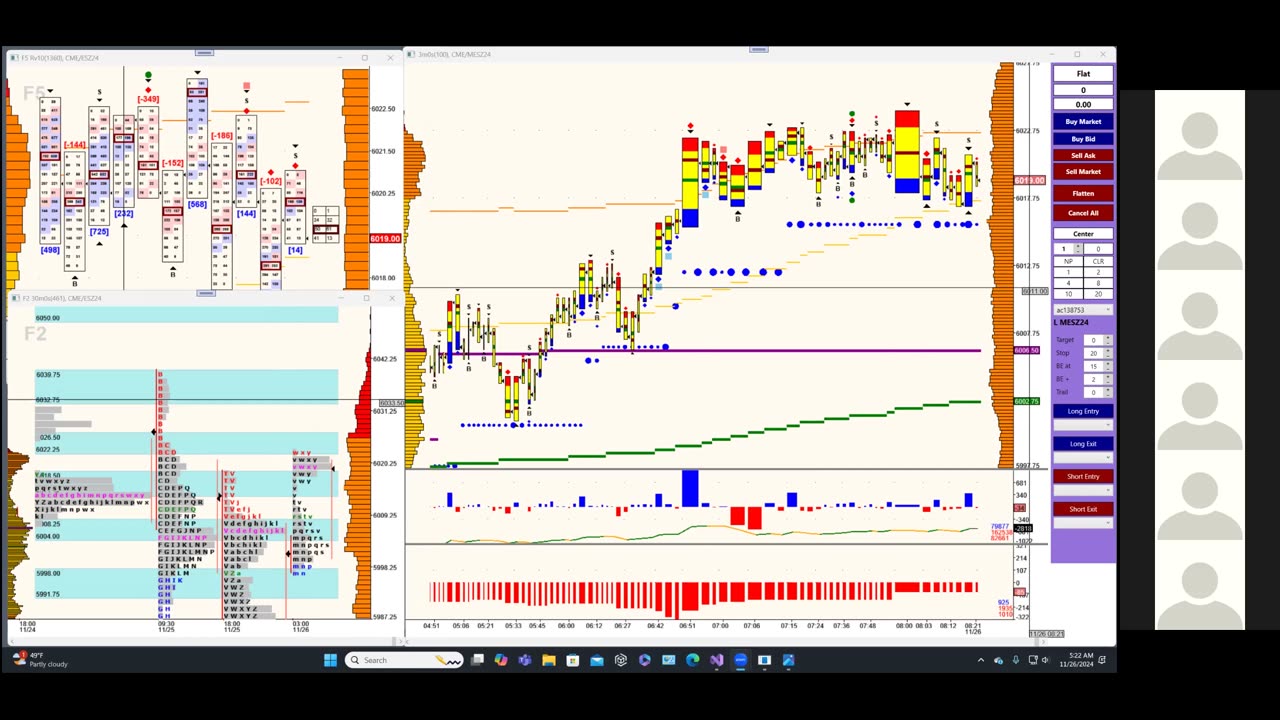Open the Mail app taskbar icon
The height and width of the screenshot is (720, 1280).
click(x=597, y=660)
